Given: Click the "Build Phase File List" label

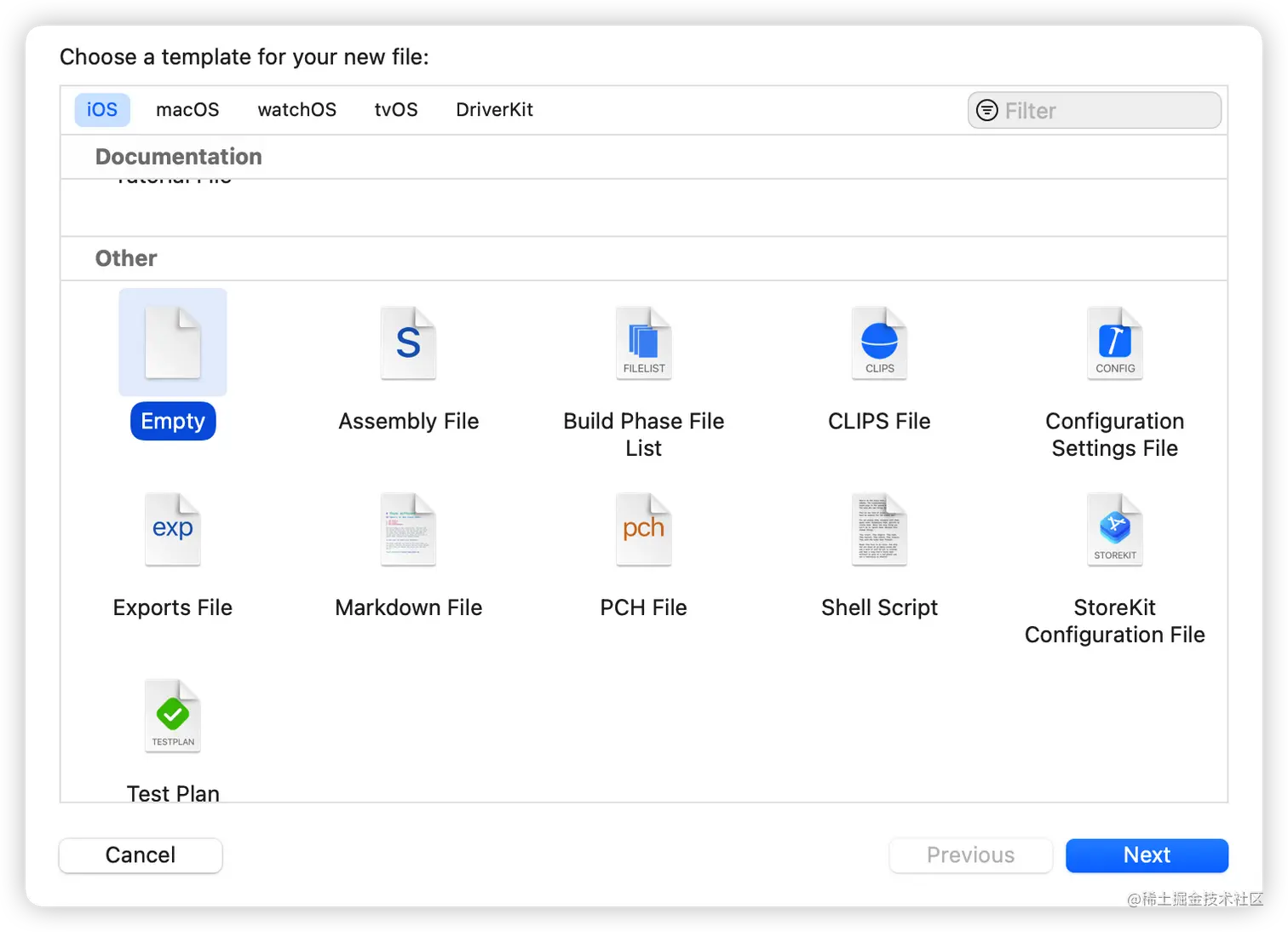Looking at the screenshot, I should [644, 434].
